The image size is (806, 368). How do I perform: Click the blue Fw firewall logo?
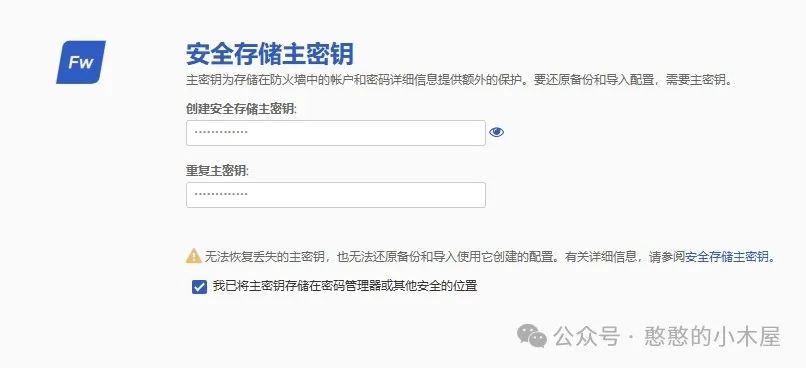81,62
